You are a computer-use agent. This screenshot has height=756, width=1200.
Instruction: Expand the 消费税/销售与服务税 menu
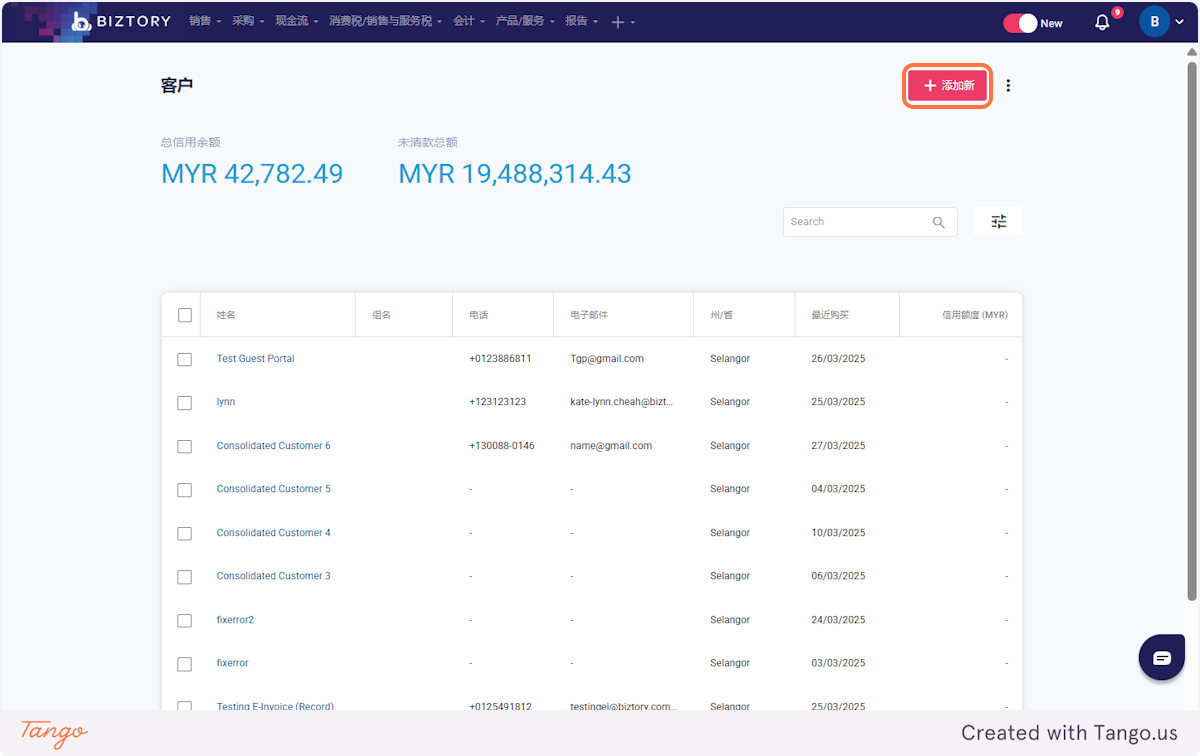pos(385,21)
